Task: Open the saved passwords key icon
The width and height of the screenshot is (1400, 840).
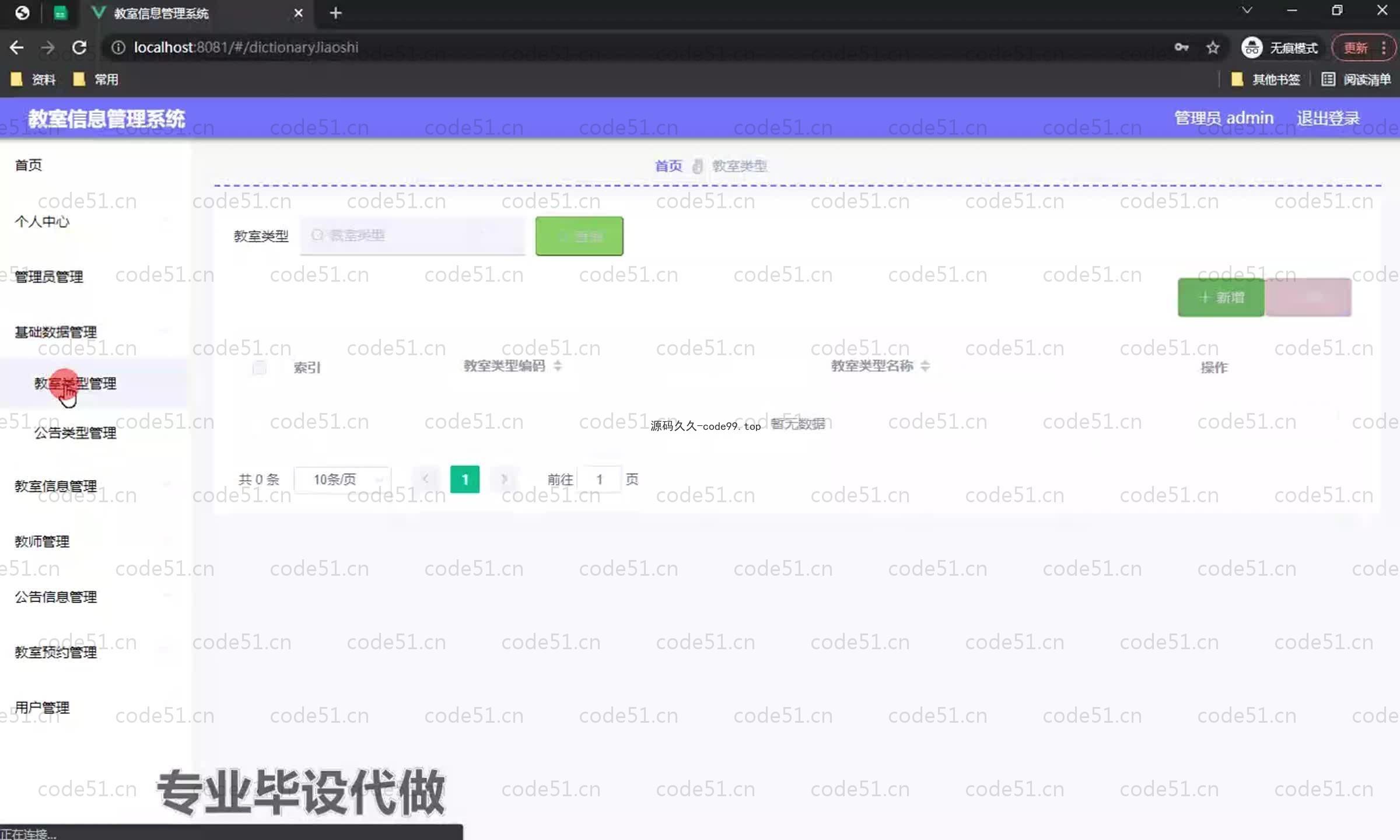Action: pos(1181,47)
